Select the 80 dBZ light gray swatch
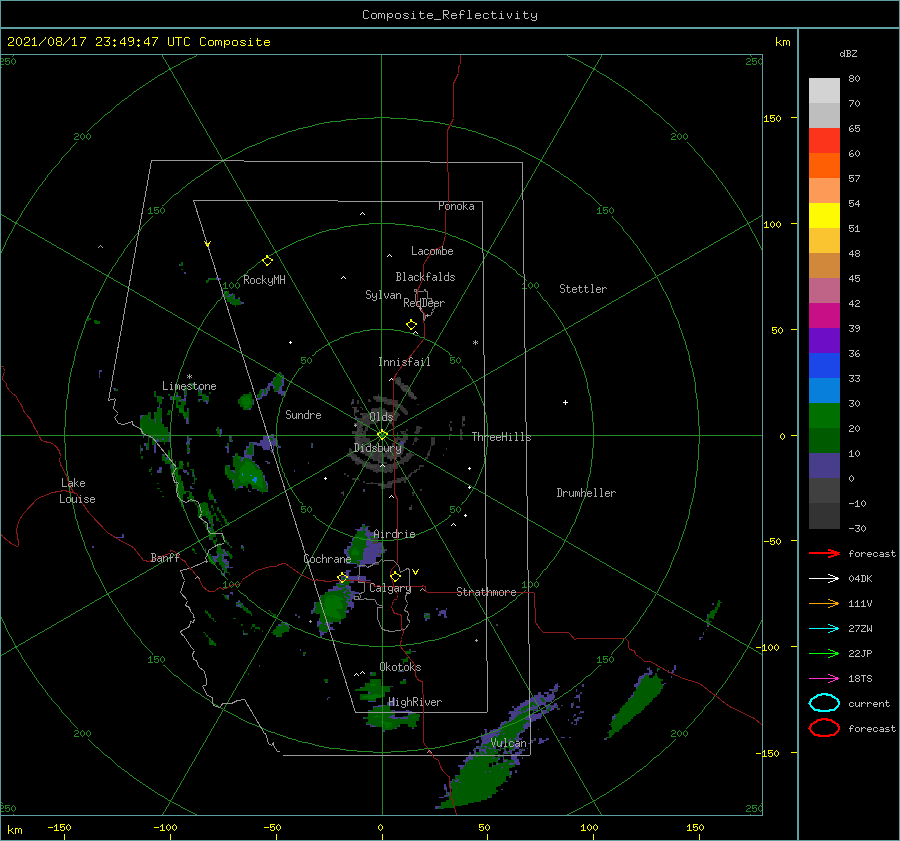Image resolution: width=900 pixels, height=841 pixels. (x=824, y=91)
